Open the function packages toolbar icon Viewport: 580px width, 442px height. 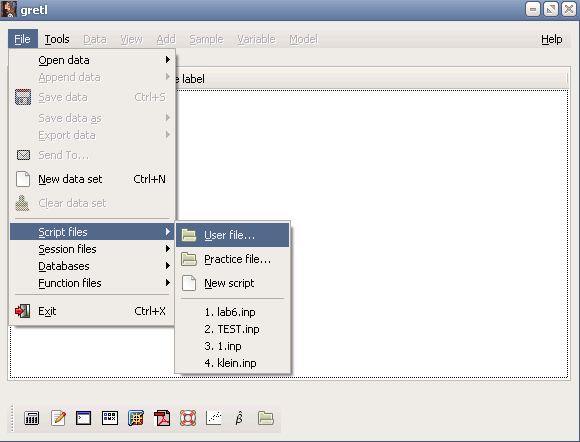[136, 418]
